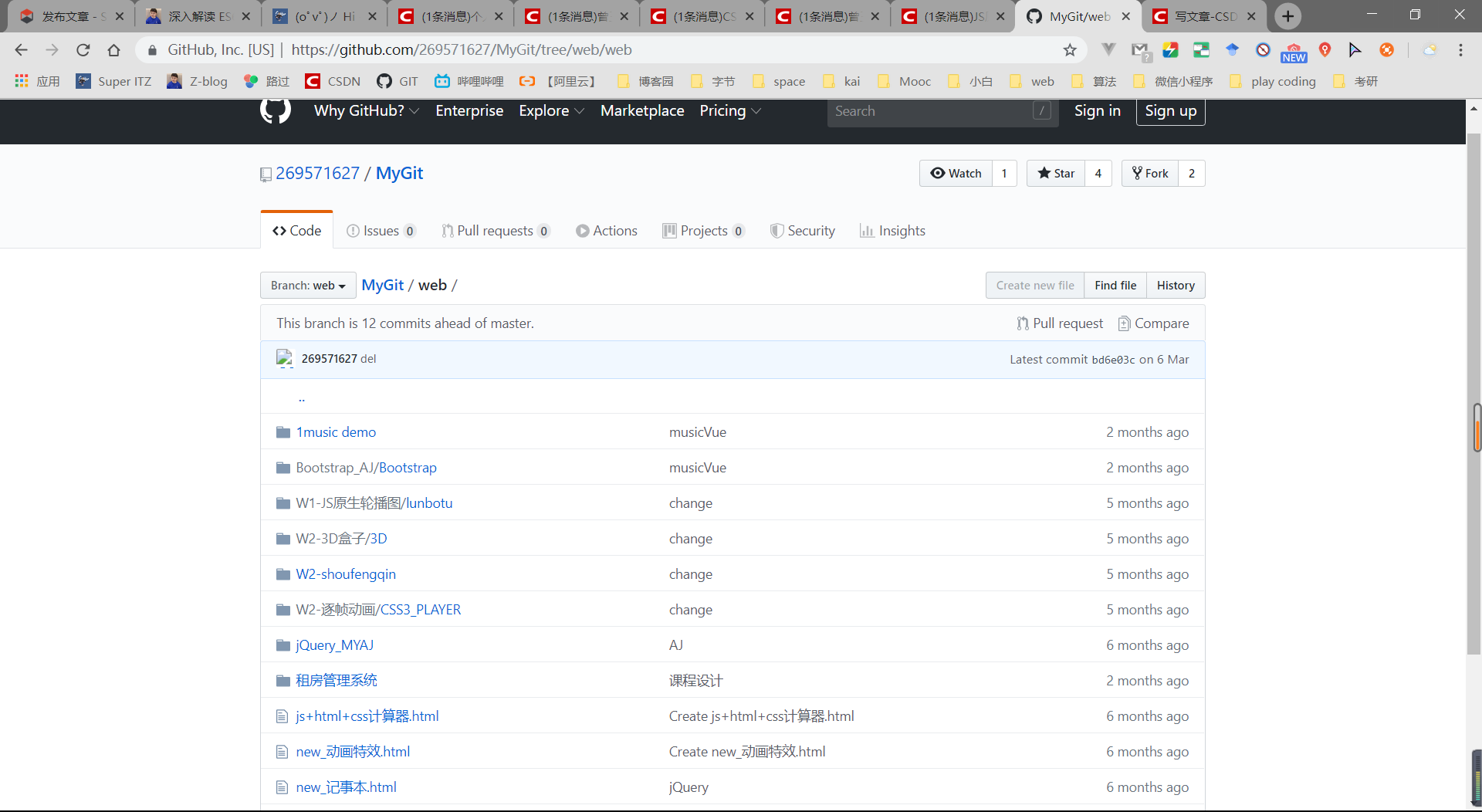The image size is (1482, 812).
Task: Open the Branch: web selector
Action: point(308,286)
